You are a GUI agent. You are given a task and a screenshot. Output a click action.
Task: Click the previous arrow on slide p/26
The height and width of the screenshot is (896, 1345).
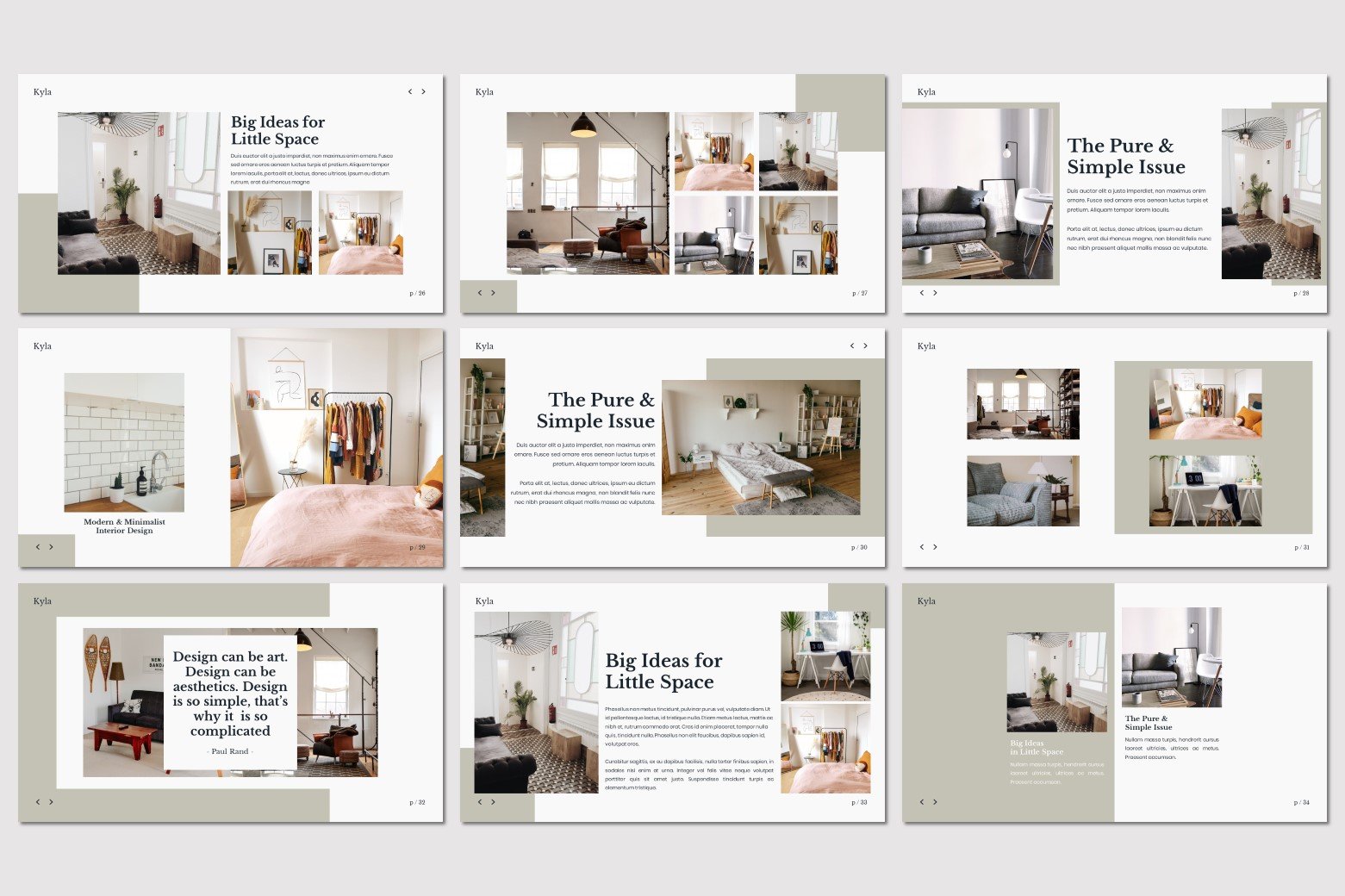[x=410, y=91]
